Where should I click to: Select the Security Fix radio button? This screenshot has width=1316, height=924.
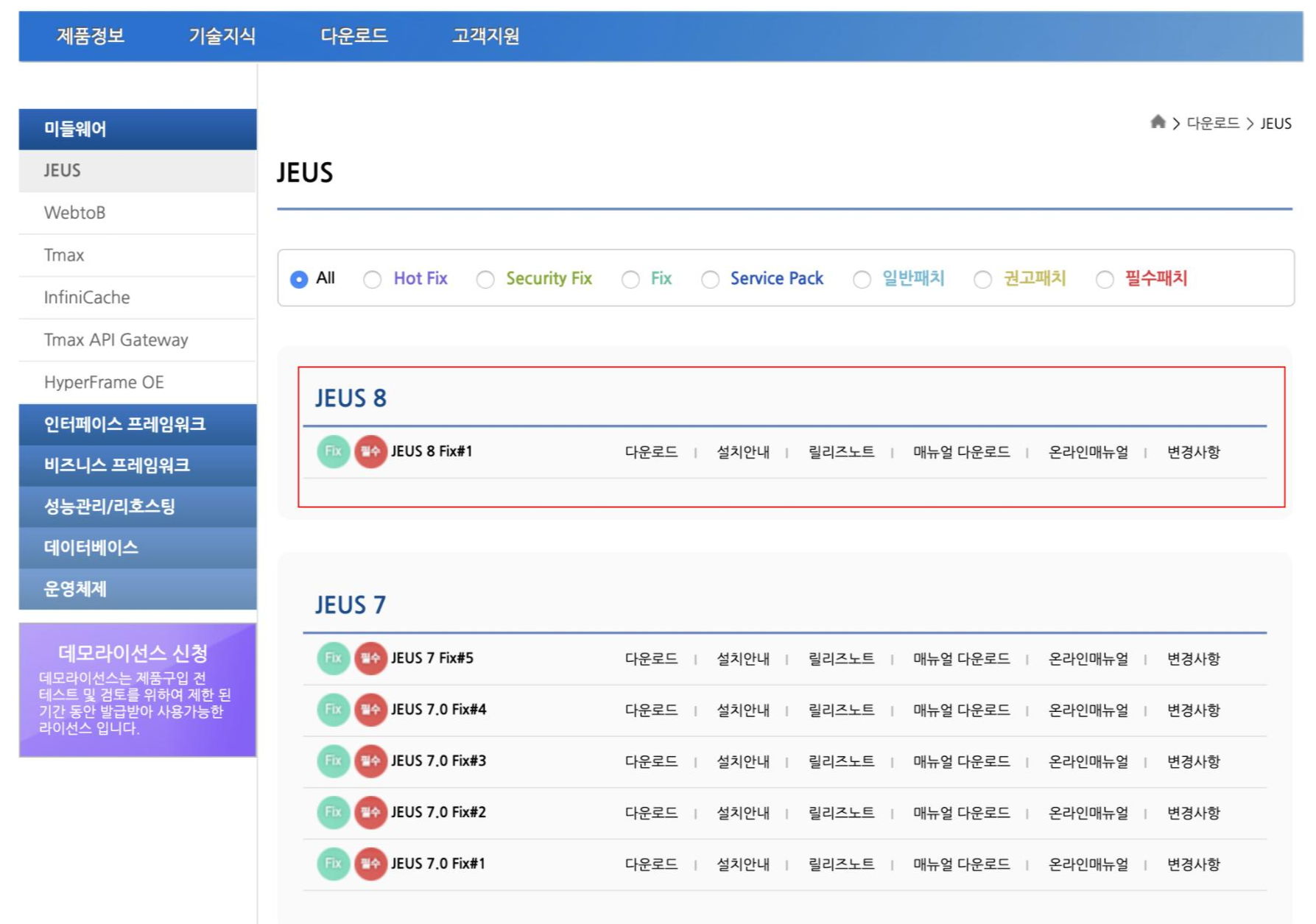point(485,279)
